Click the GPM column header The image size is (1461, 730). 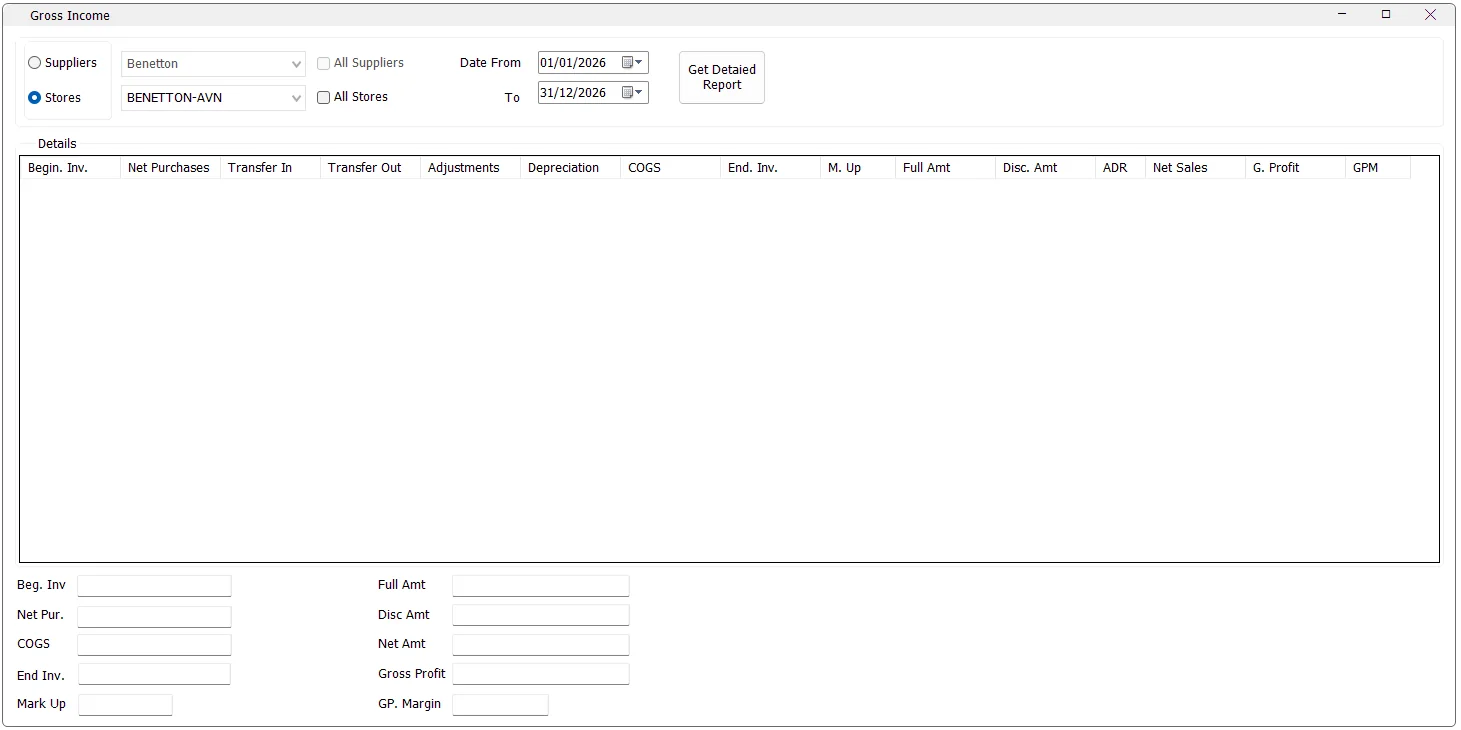(1378, 168)
